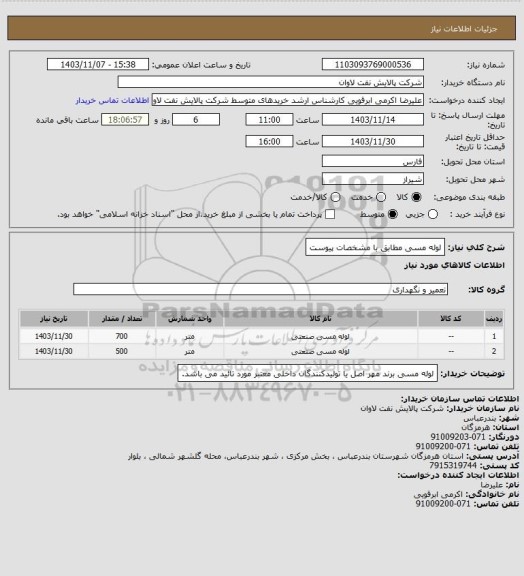Click the جزئیات اطلاعات نیاز header title
The height and width of the screenshot is (576, 524).
(x=464, y=29)
